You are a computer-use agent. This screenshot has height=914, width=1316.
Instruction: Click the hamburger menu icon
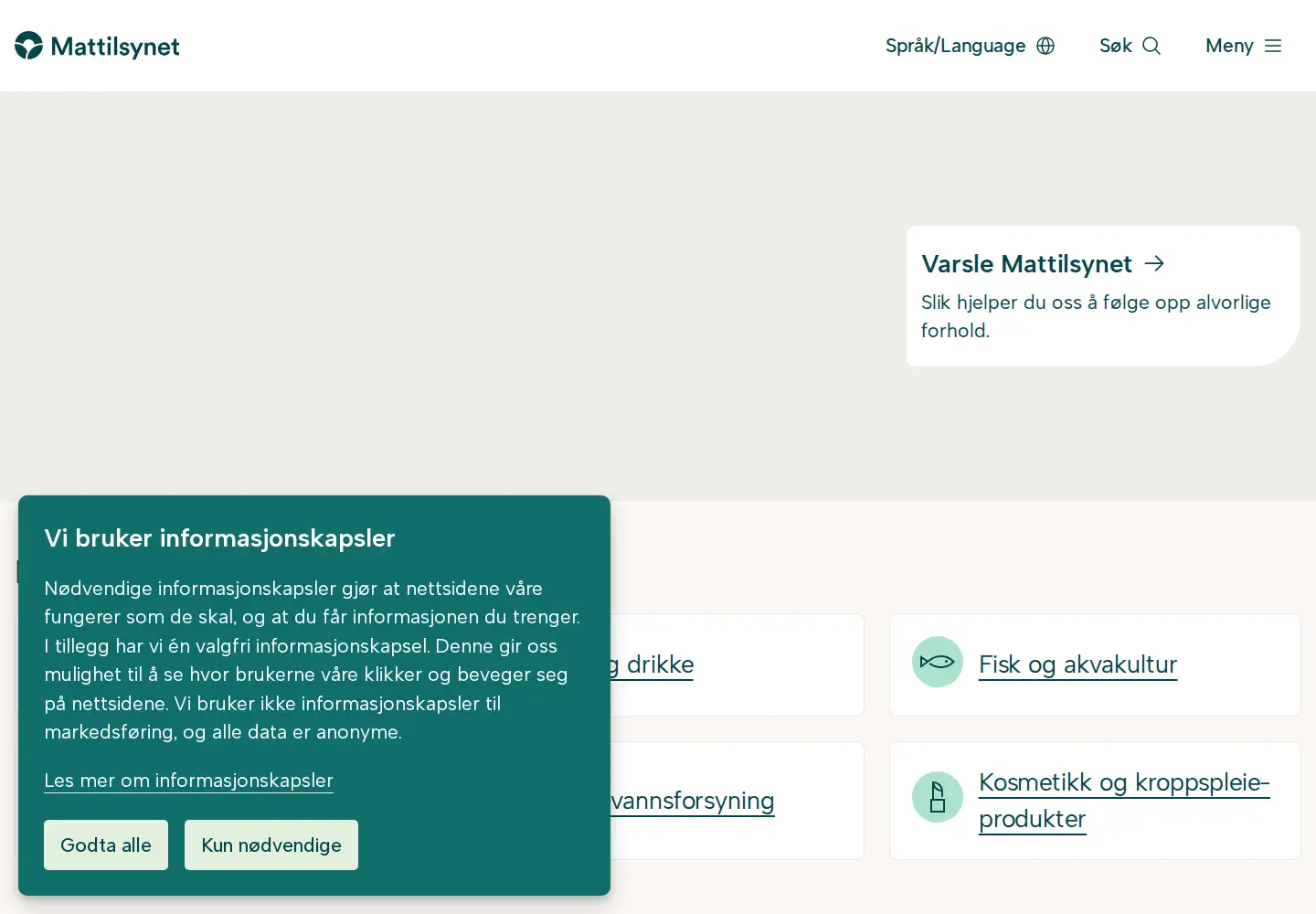(1273, 46)
